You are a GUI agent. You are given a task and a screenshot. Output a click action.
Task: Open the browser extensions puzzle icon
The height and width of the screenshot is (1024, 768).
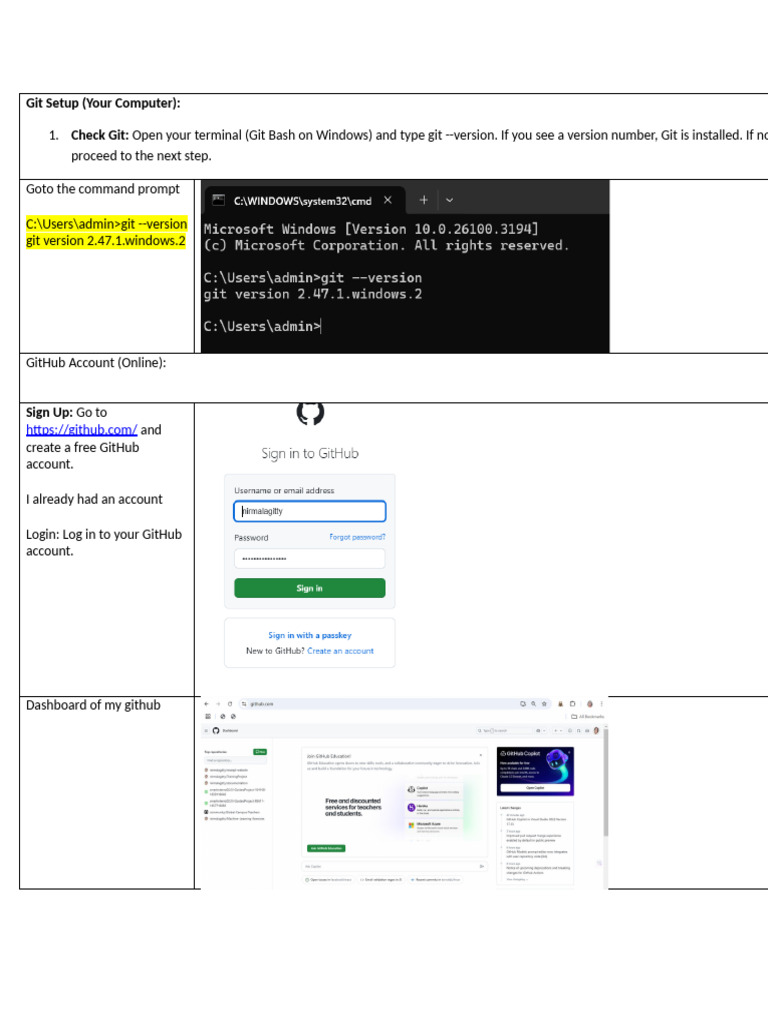pyautogui.click(x=573, y=704)
